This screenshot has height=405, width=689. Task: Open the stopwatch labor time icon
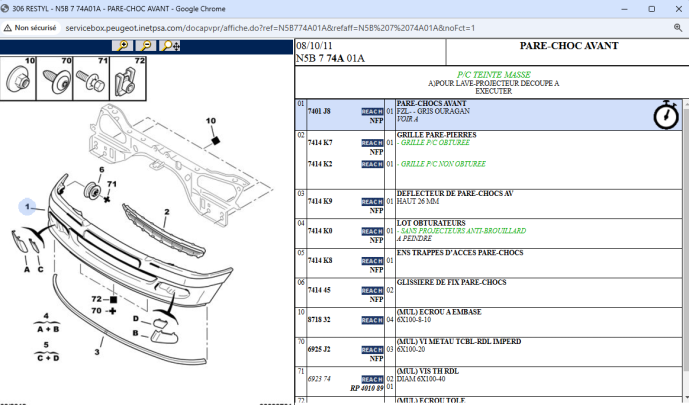(666, 115)
